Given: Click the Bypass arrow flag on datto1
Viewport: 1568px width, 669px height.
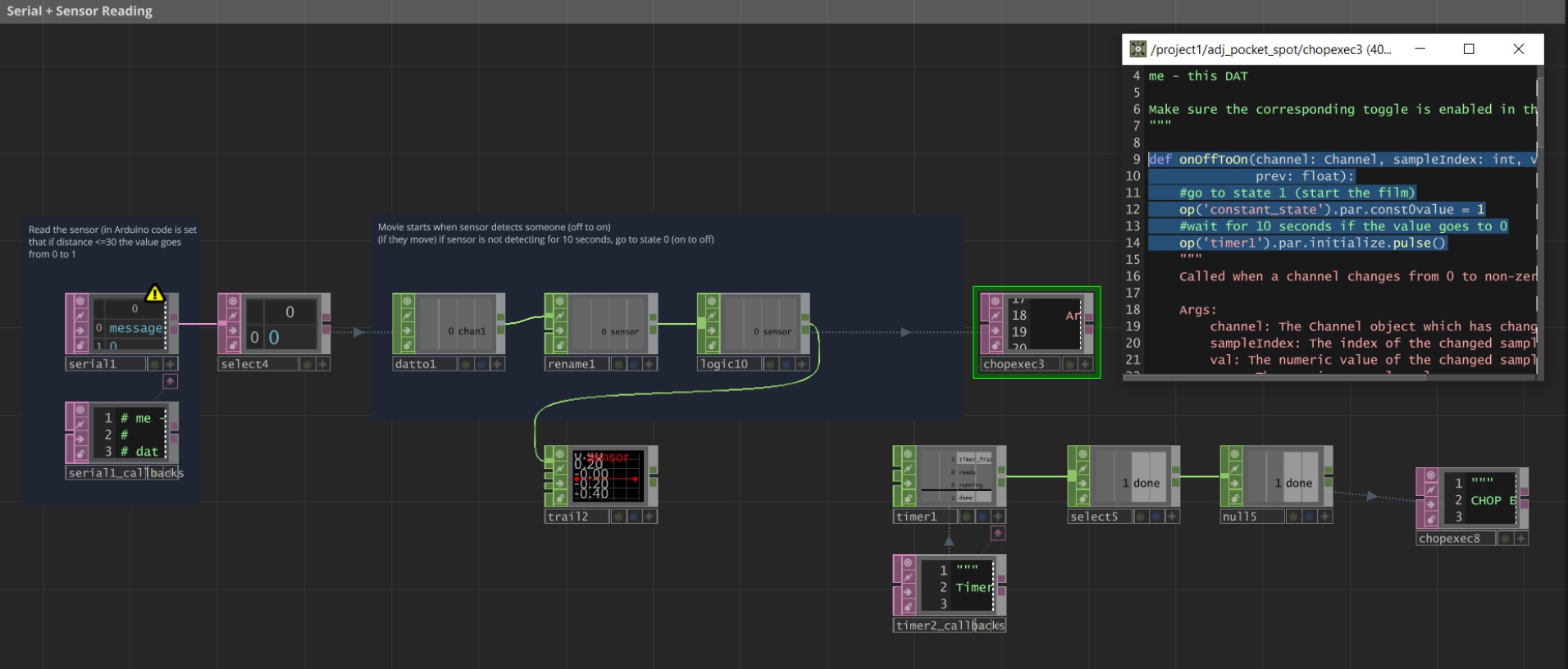Looking at the screenshot, I should tap(408, 330).
